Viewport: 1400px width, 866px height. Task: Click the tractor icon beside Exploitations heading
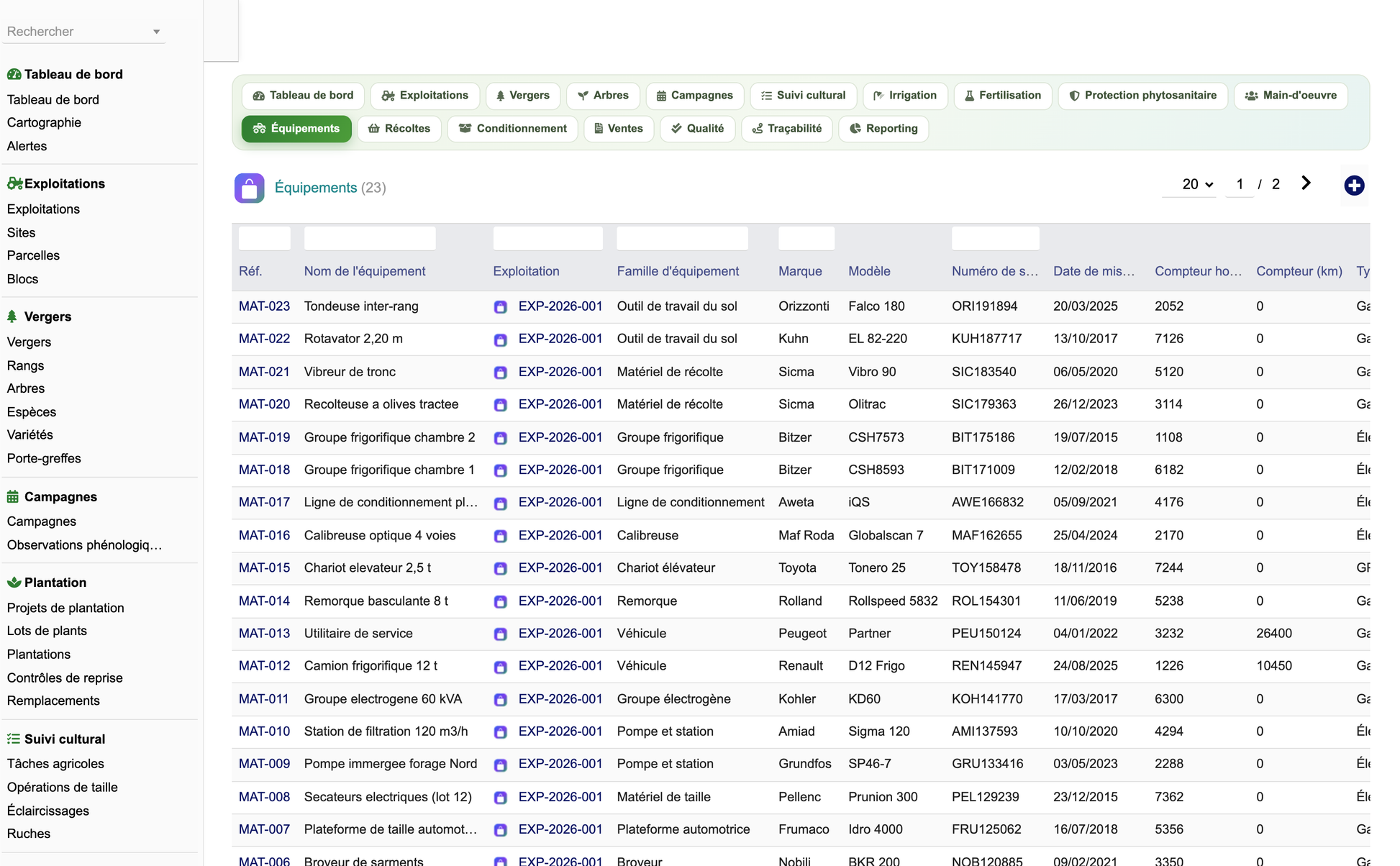(14, 183)
